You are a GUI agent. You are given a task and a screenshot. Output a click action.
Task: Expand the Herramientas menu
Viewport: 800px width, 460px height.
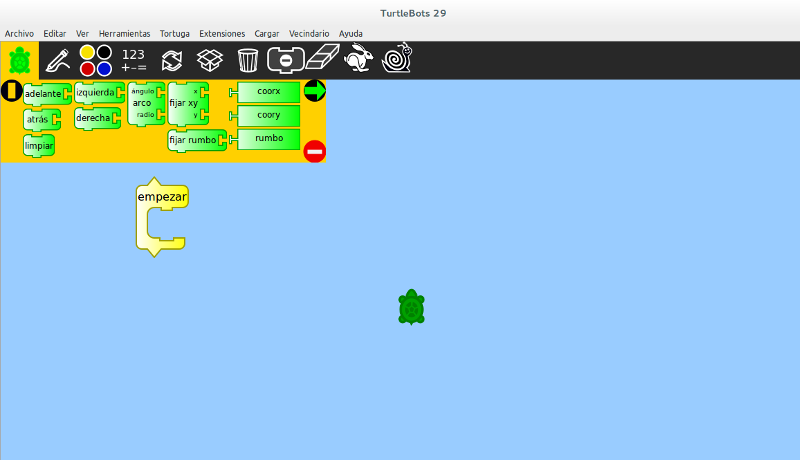(124, 33)
